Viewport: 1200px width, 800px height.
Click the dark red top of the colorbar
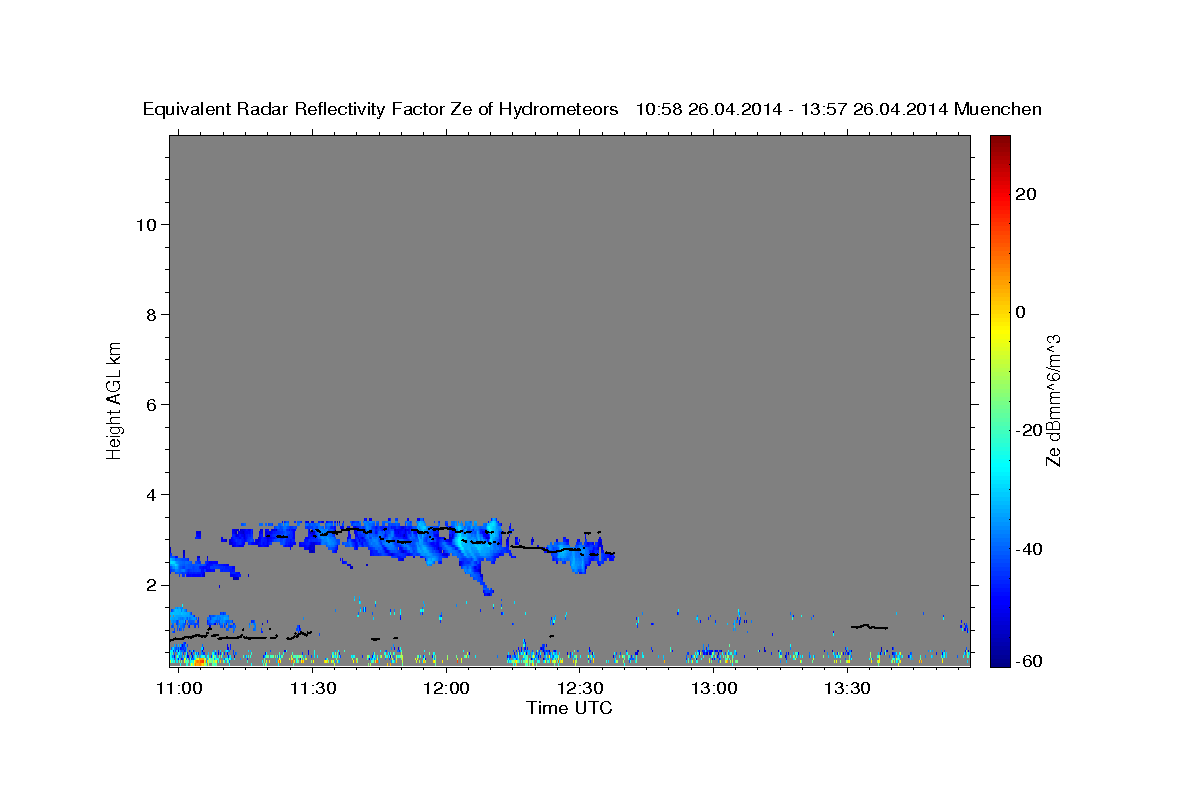tap(999, 142)
